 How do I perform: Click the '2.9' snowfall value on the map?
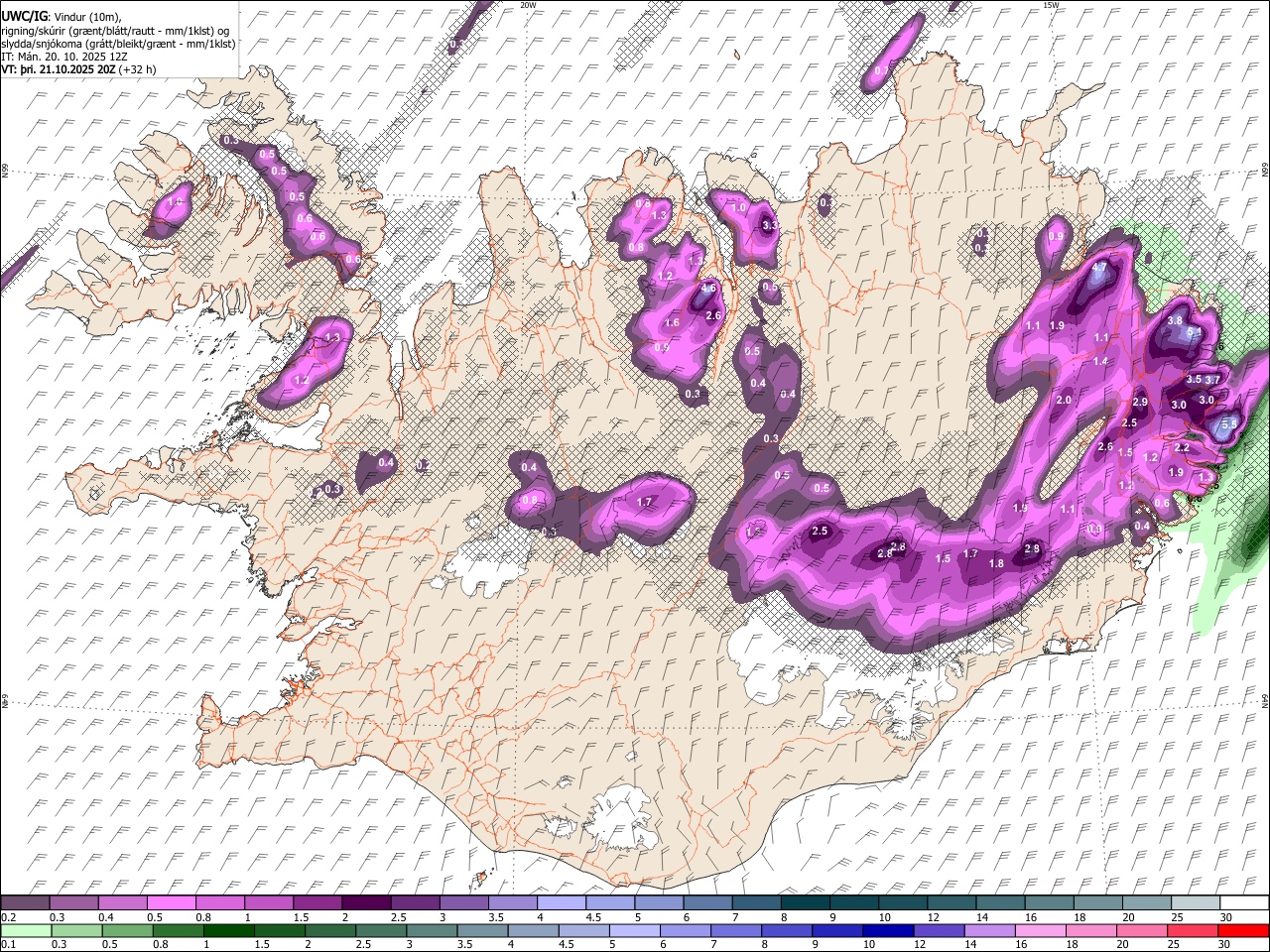coord(1140,402)
